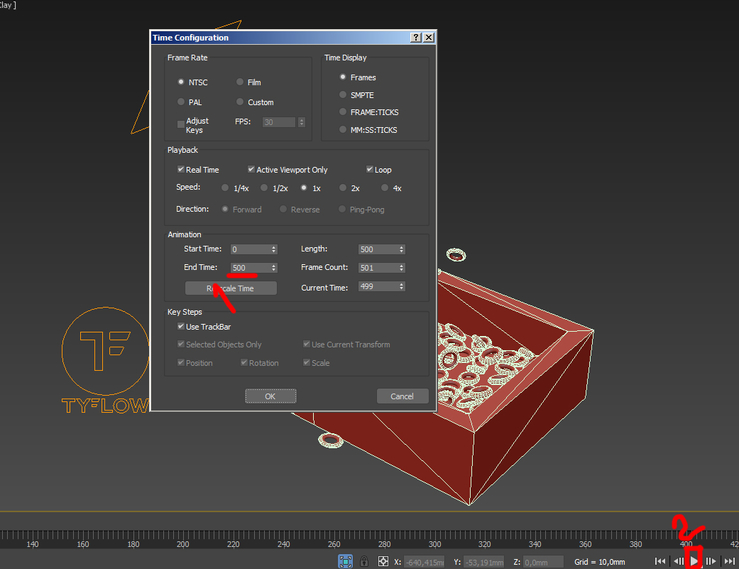739x569 pixels.
Task: Go to end frame playback button
Action: 730,561
